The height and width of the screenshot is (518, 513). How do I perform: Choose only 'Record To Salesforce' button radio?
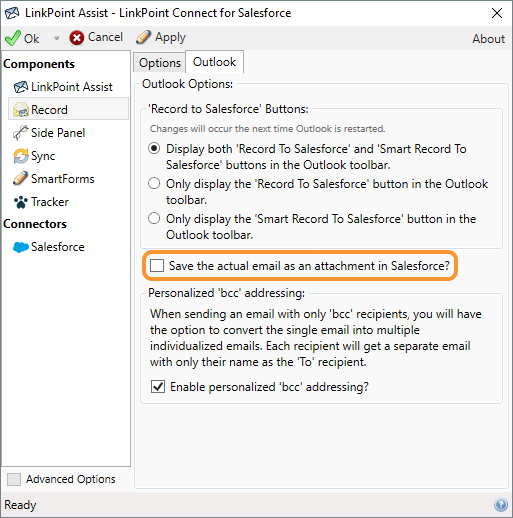coord(154,184)
